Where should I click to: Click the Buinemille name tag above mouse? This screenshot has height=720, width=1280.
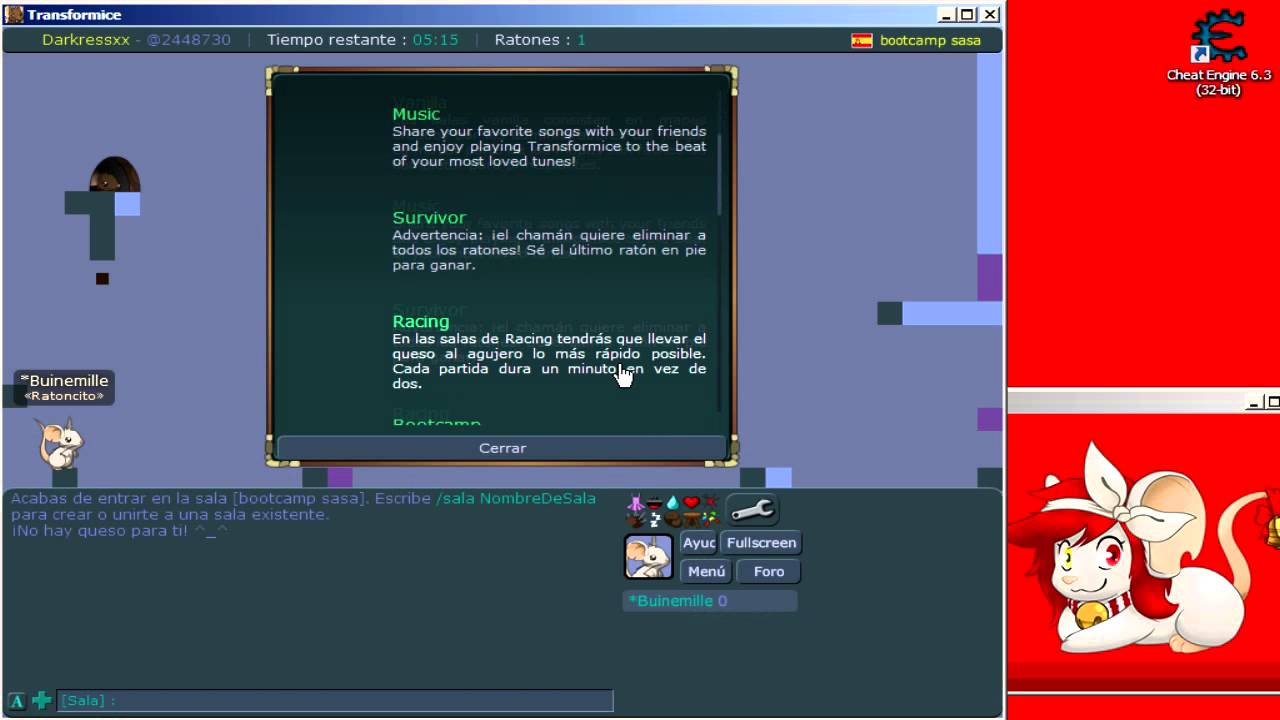click(65, 387)
